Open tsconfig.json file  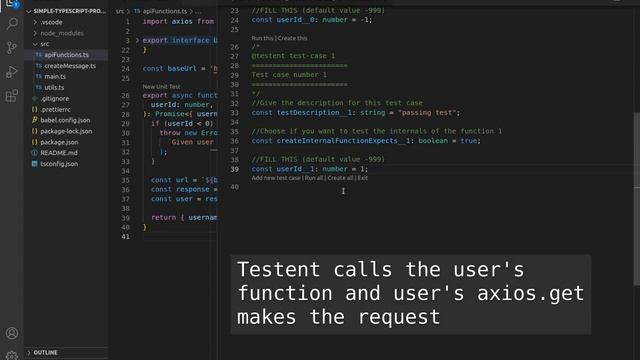click(x=59, y=164)
